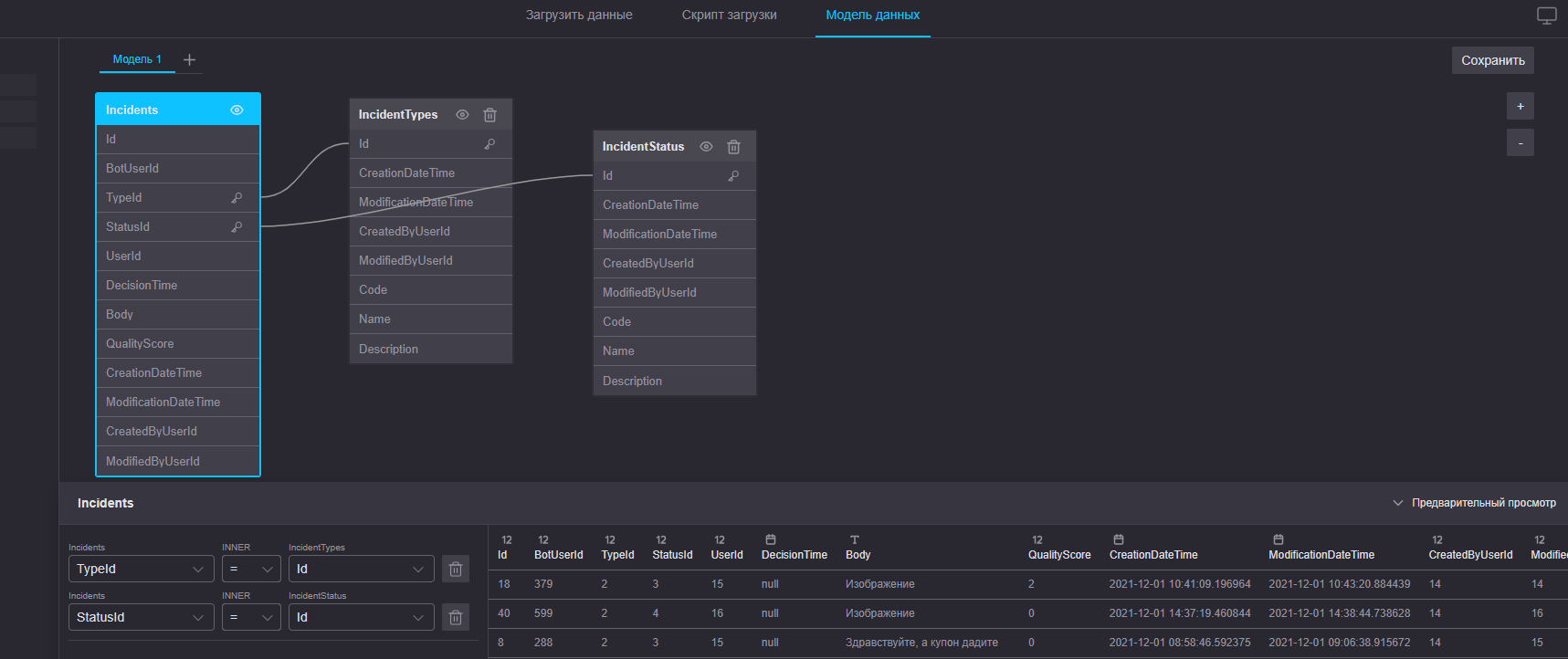Zoom in the diagram with + button
Screen dimensions: 1568x659
coord(1520,107)
